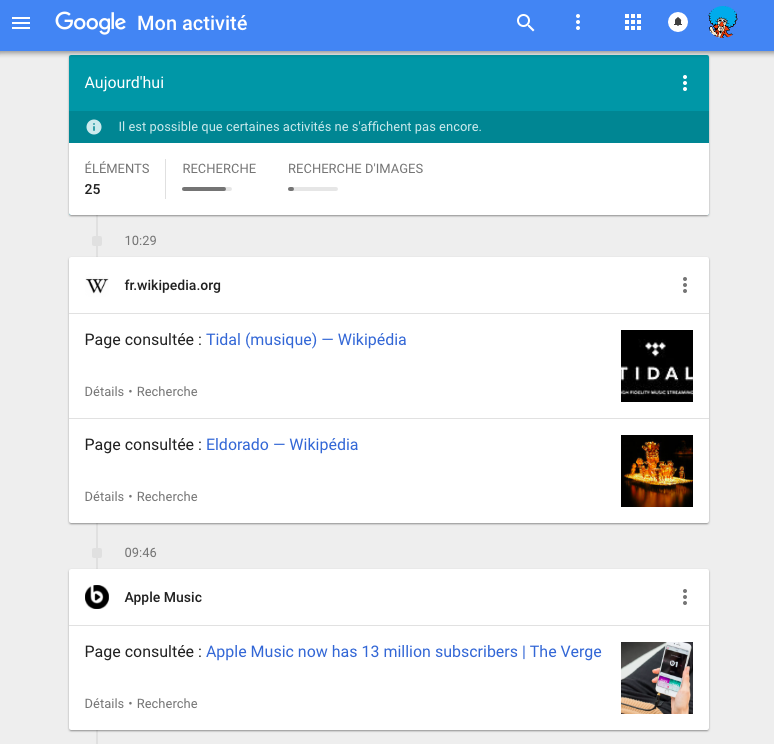Open Aujourd'hui card options menu

point(685,83)
